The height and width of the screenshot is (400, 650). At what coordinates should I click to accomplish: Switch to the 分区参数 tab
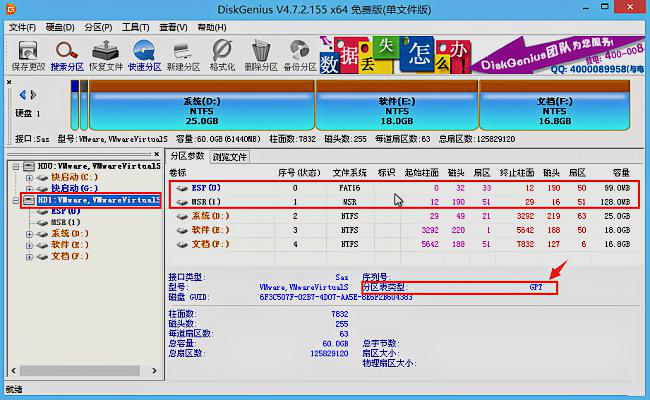[x=187, y=156]
